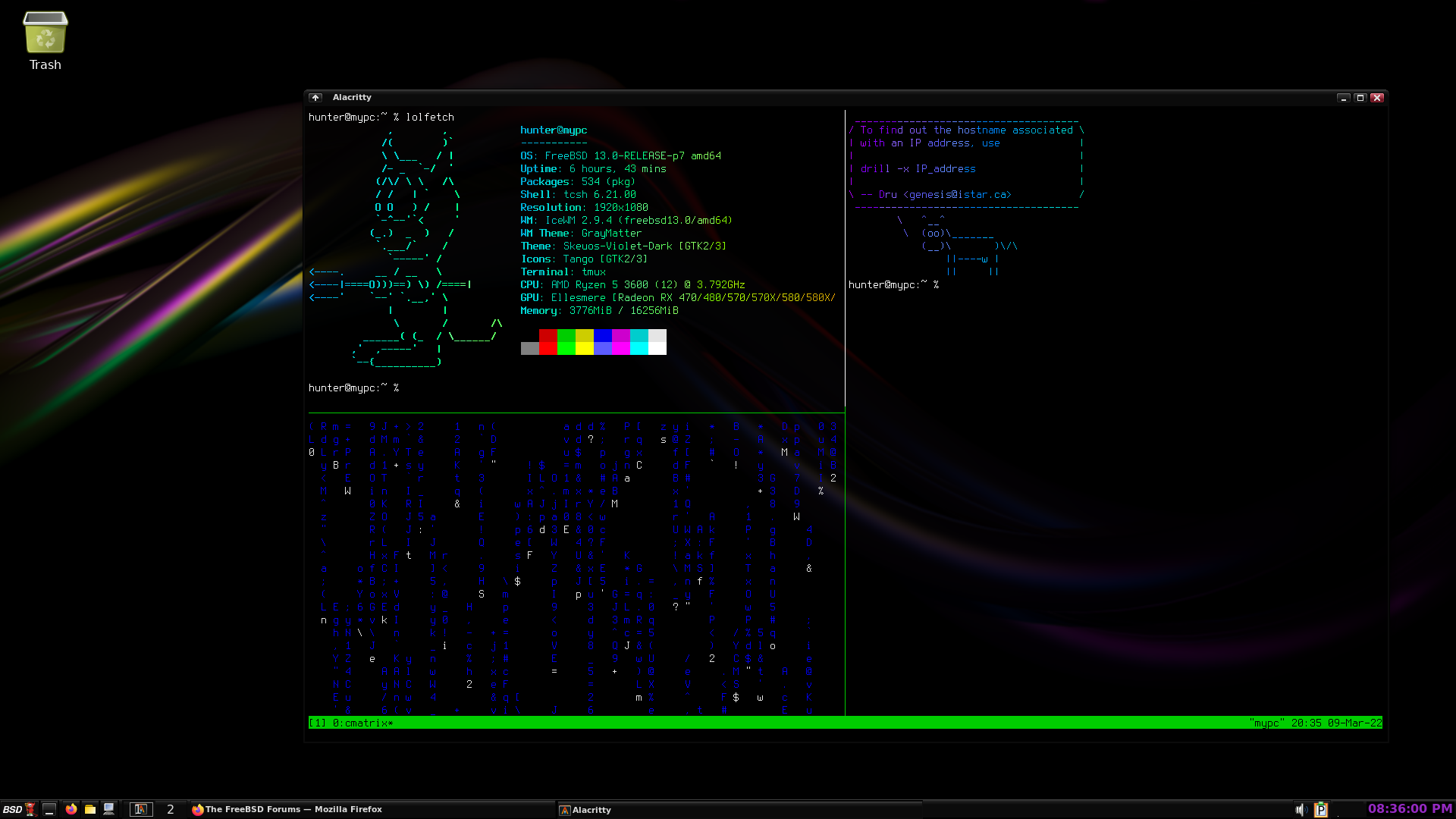Select the Alacritty taskbar entry

(739, 809)
